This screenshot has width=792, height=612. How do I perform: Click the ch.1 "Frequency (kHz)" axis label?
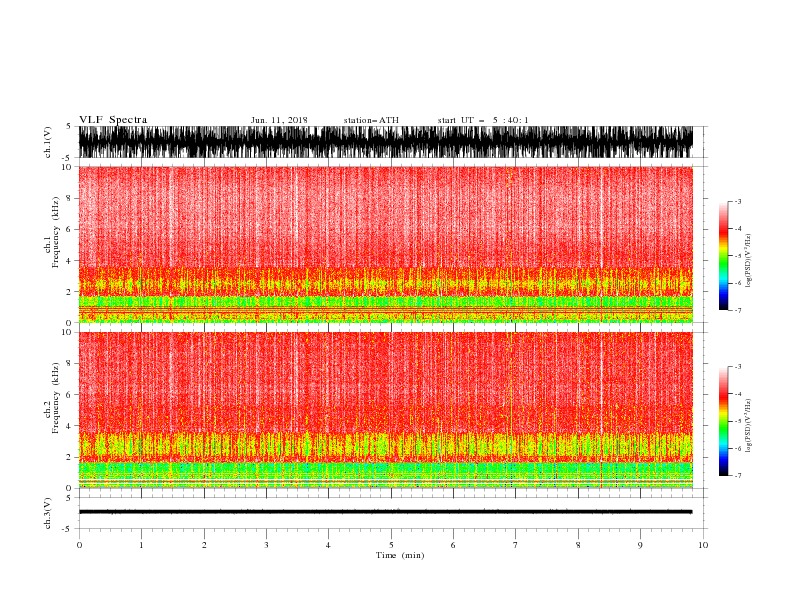point(55,232)
